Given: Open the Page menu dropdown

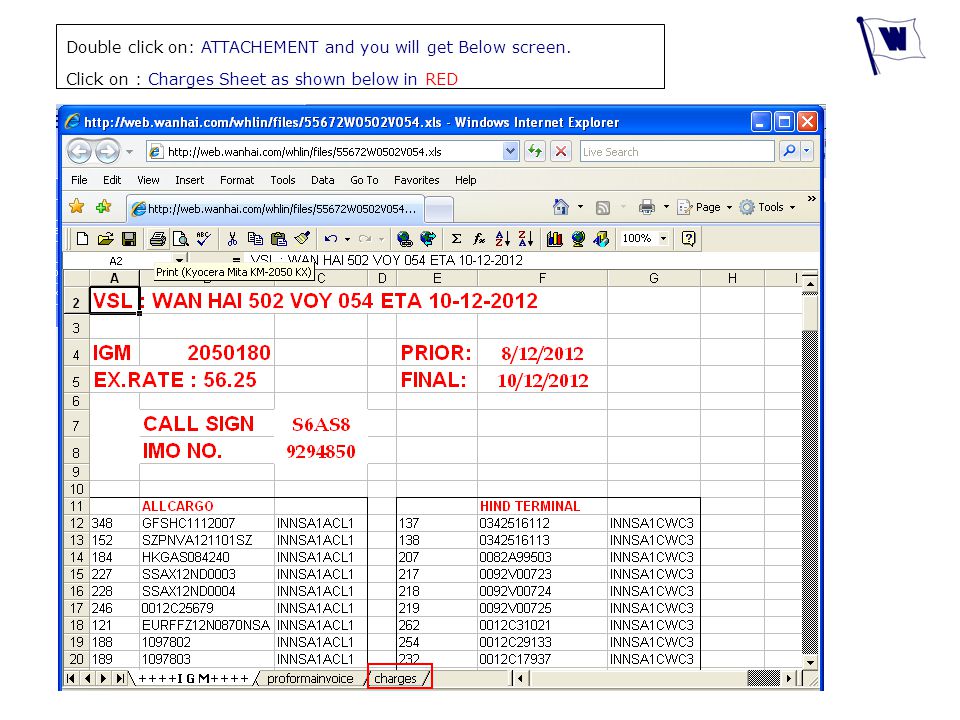Looking at the screenshot, I should [x=705, y=208].
